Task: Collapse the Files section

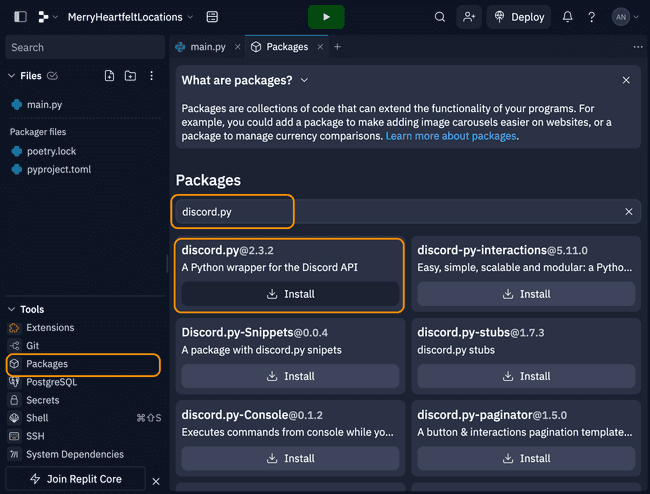Action: (12, 76)
